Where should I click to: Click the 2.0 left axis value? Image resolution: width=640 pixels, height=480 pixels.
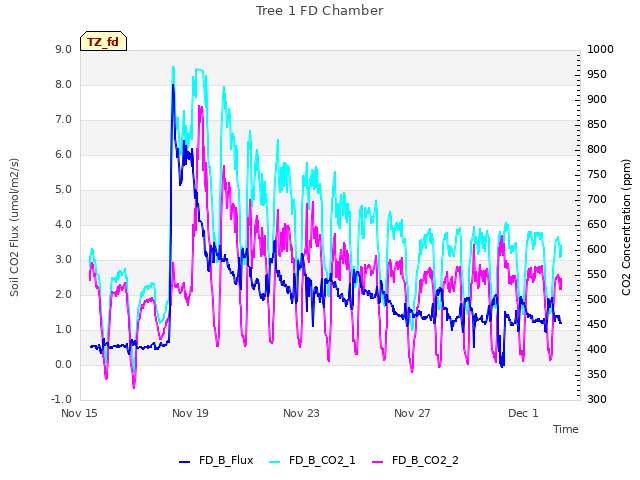[x=63, y=295]
